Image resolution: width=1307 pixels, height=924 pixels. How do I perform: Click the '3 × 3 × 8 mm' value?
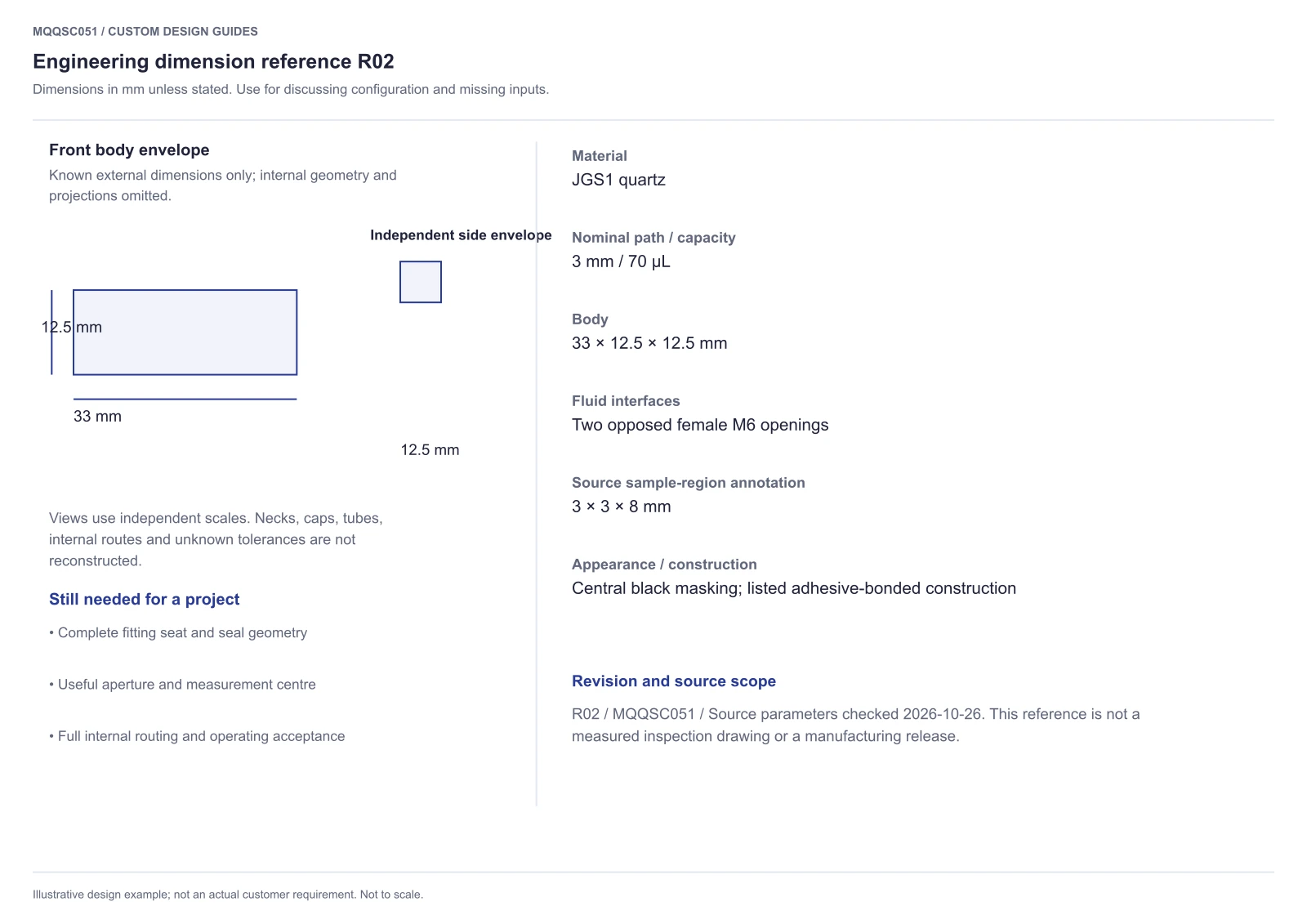tap(622, 507)
